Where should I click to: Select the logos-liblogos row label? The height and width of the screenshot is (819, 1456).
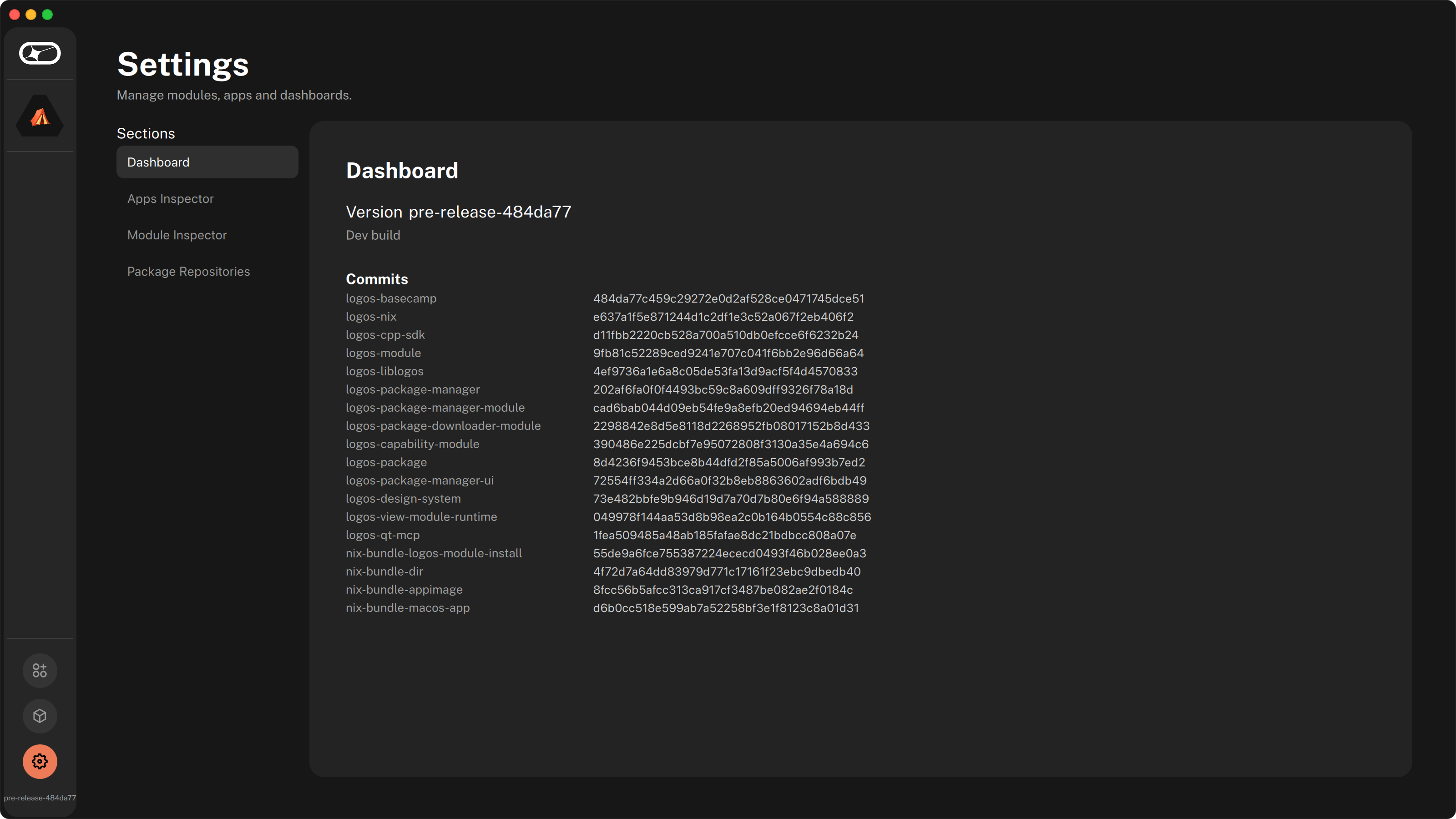pyautogui.click(x=384, y=371)
